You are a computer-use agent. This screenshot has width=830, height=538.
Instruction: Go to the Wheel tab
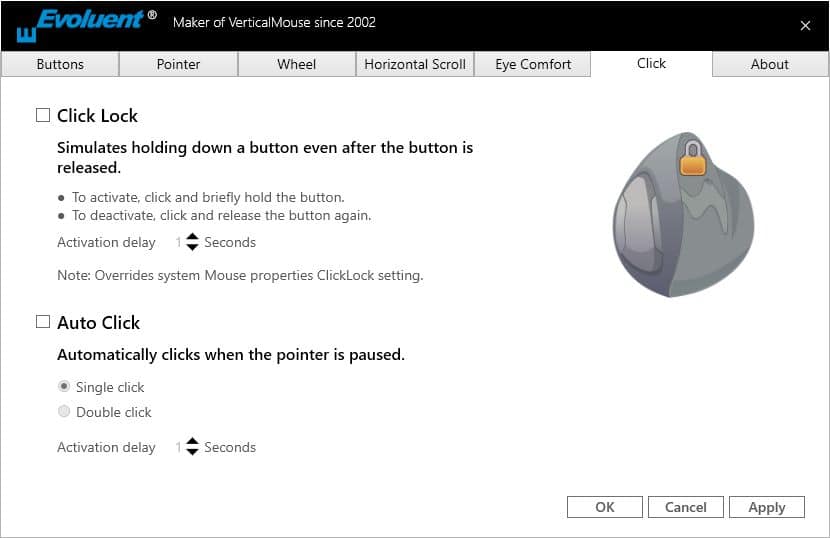[296, 64]
